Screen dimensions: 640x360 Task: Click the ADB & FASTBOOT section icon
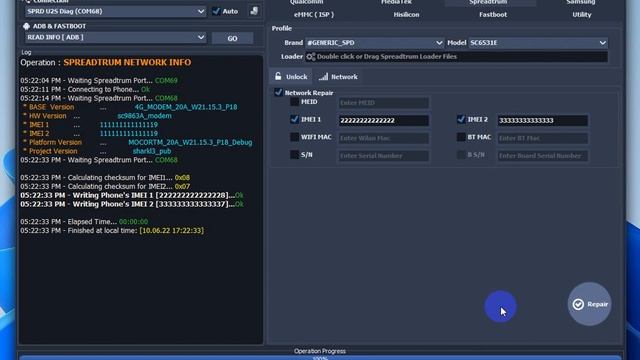[x=27, y=26]
